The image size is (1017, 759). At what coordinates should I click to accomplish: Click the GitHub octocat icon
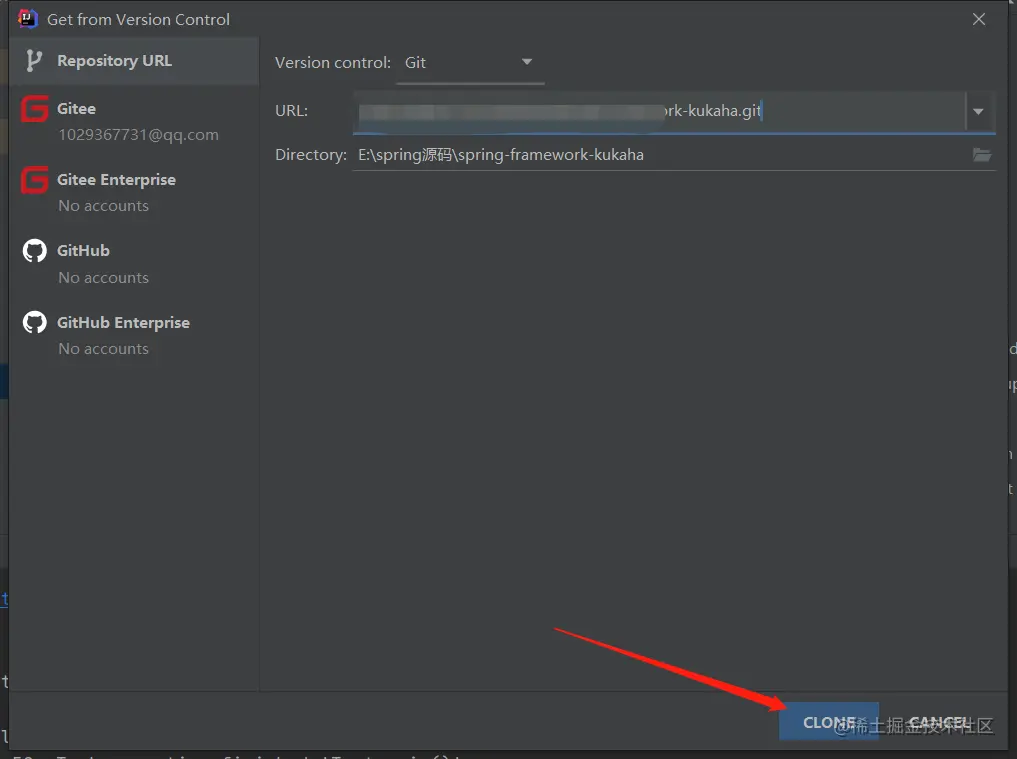pos(34,251)
